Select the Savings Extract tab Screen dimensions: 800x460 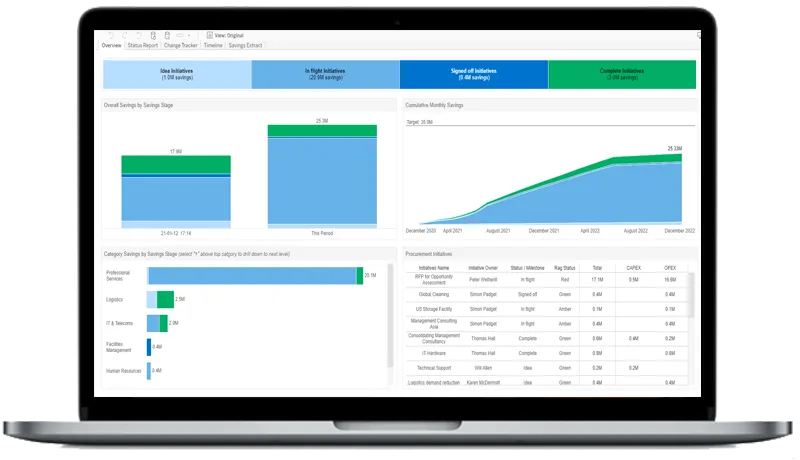coord(244,45)
